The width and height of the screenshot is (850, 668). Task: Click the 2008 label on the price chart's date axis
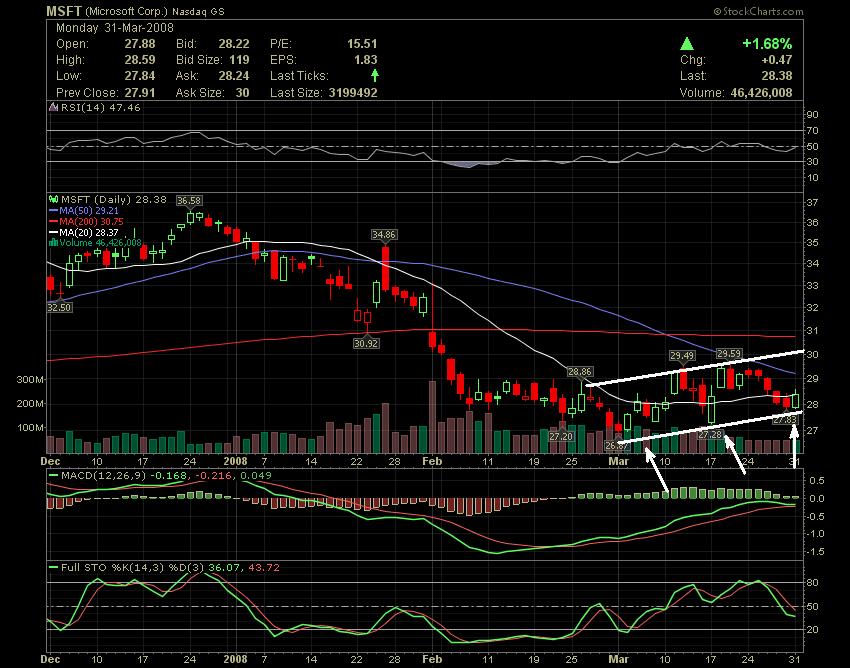235,461
